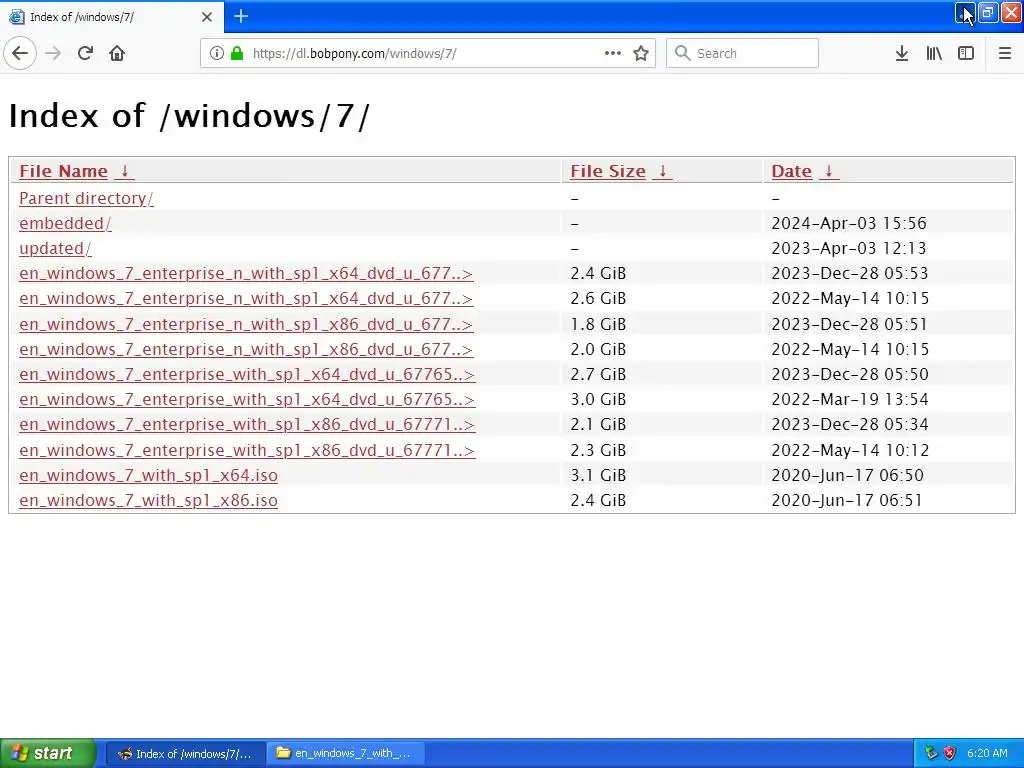View site information icon in address bar
This screenshot has height=768, width=1024.
click(x=217, y=53)
